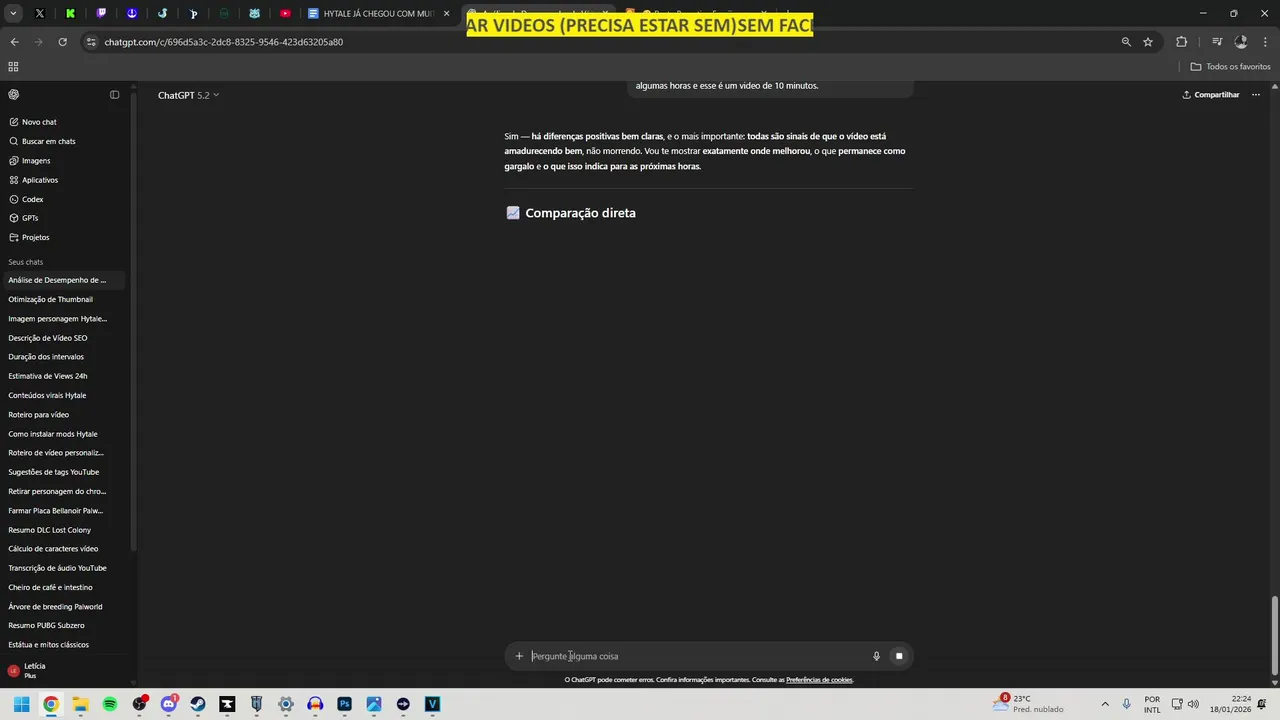Open browser extensions puzzle icon

(x=1181, y=42)
